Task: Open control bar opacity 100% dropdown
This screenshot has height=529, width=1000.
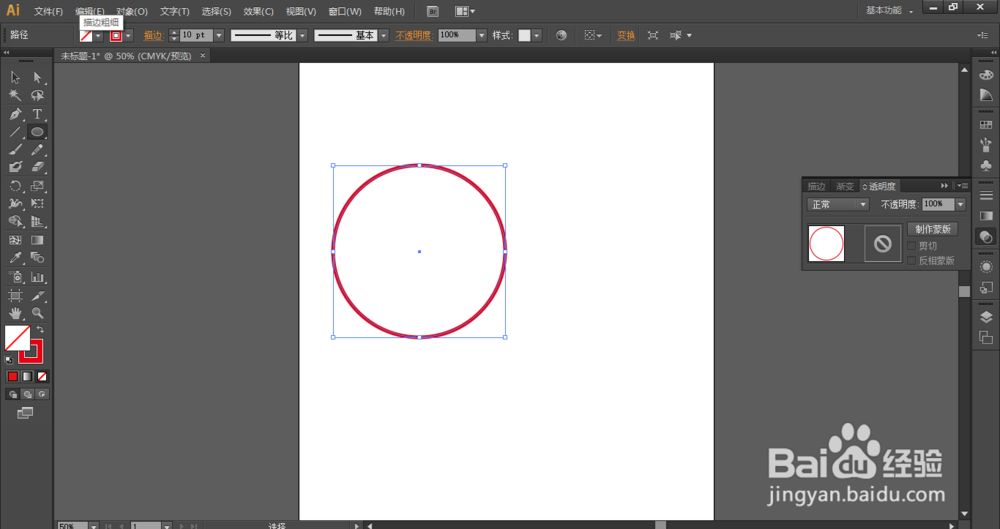Action: pyautogui.click(x=482, y=36)
